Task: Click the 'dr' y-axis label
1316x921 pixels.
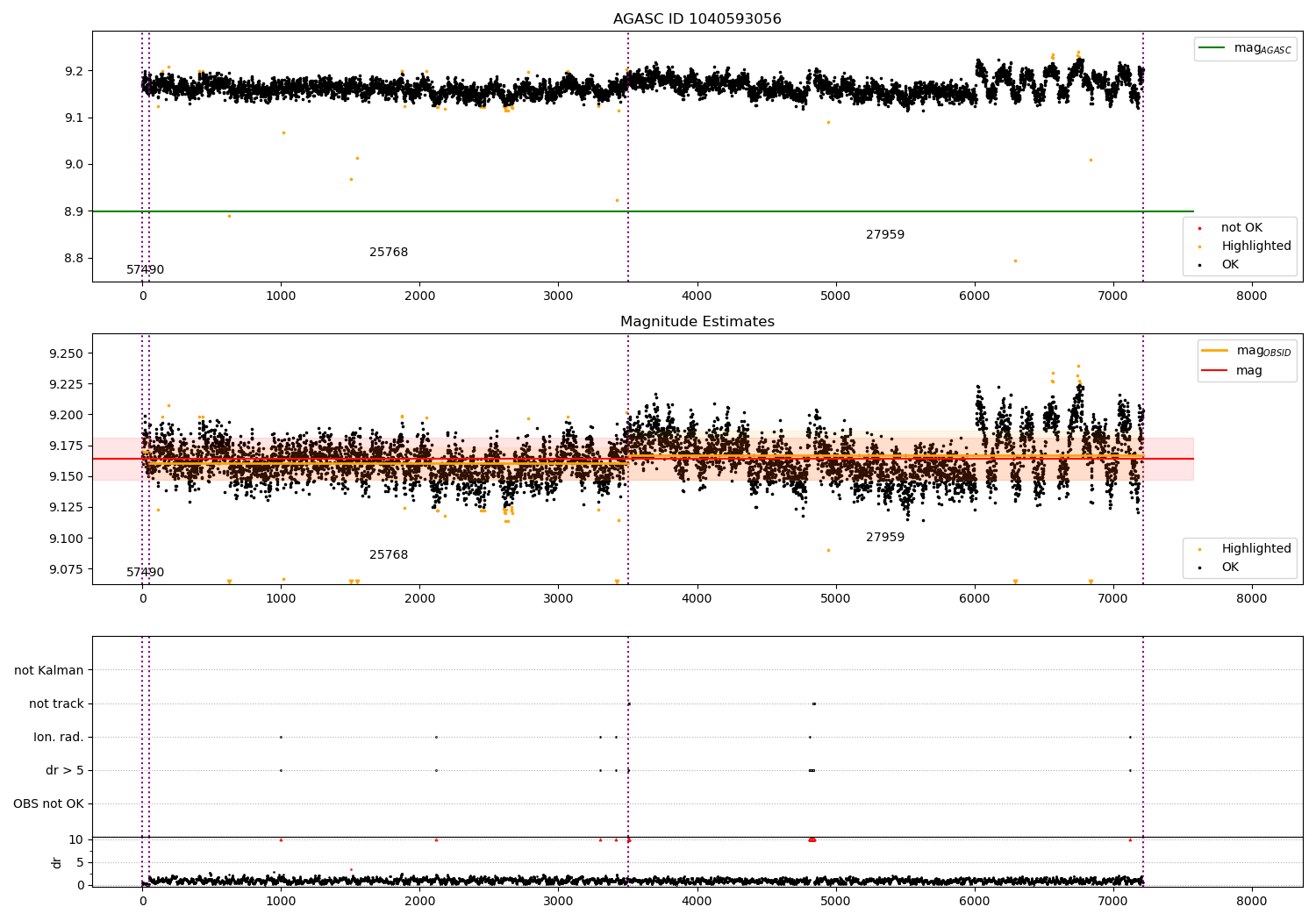Action: click(x=57, y=862)
